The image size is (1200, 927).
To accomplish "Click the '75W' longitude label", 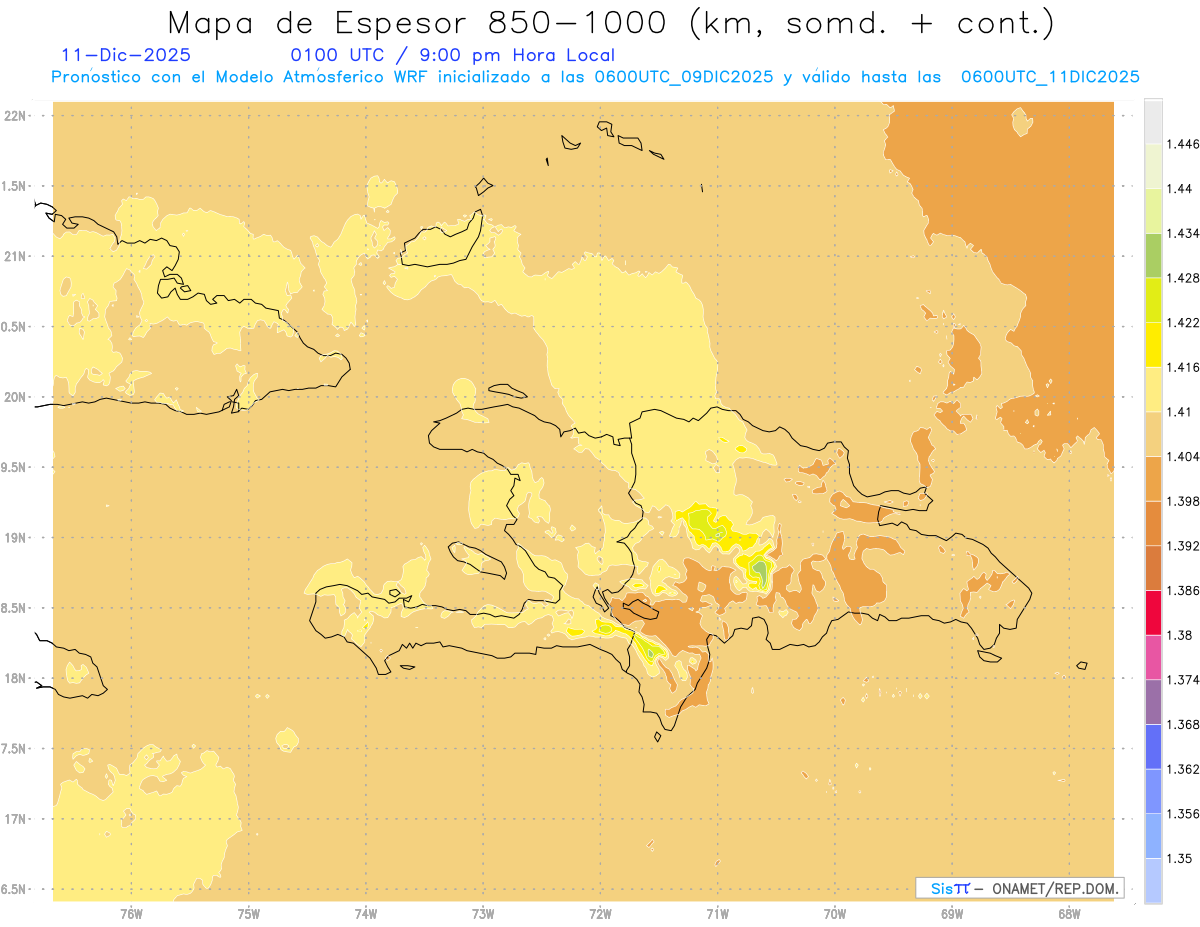I will pos(249,913).
